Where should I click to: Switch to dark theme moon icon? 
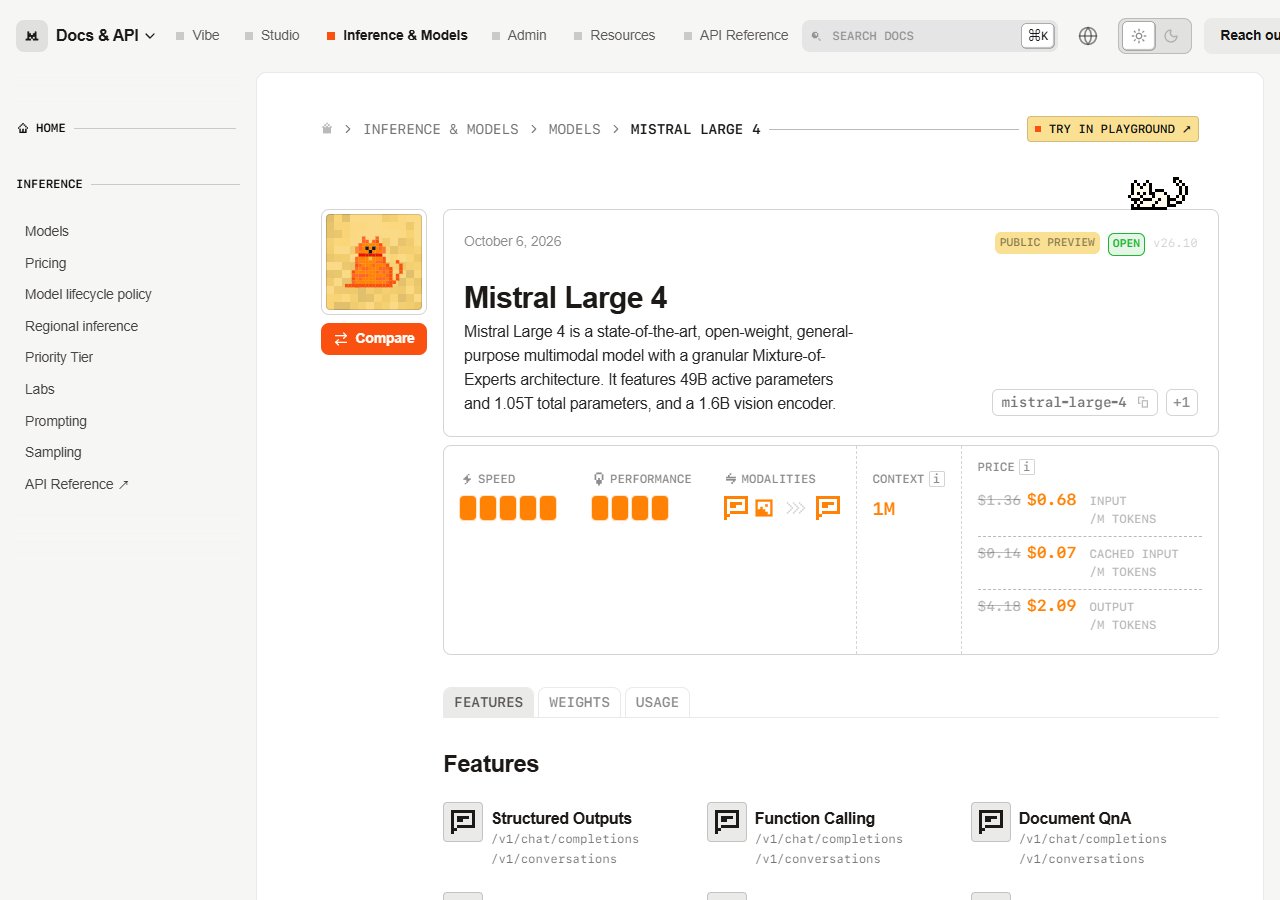pyautogui.click(x=1171, y=36)
